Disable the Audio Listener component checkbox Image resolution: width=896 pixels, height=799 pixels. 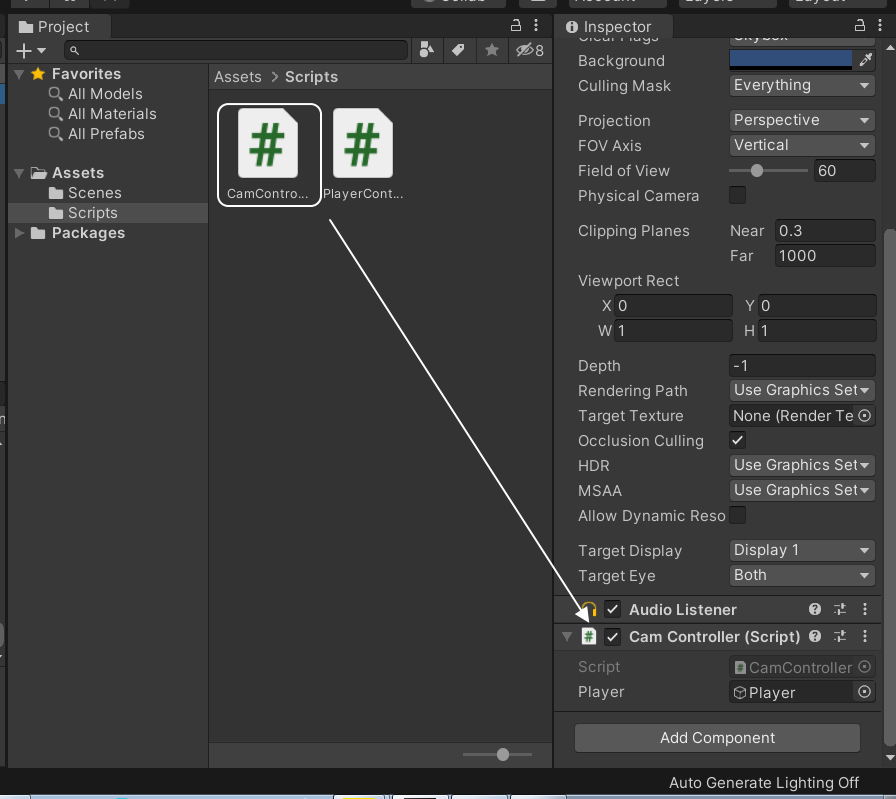point(613,609)
